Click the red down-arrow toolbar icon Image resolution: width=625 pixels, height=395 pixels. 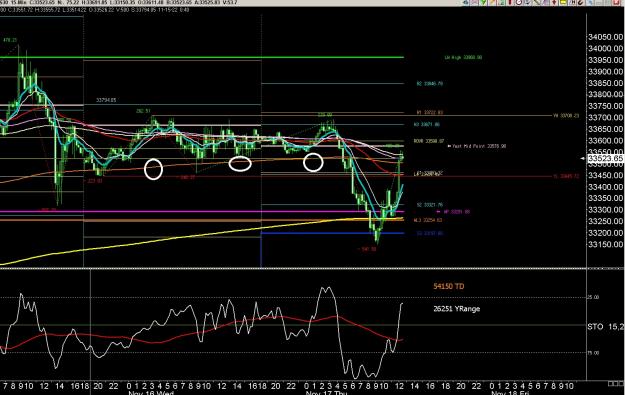pos(554,2)
